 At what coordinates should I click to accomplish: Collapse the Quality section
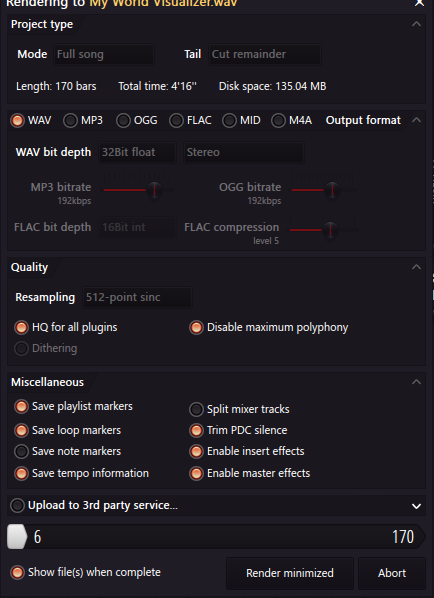click(416, 267)
